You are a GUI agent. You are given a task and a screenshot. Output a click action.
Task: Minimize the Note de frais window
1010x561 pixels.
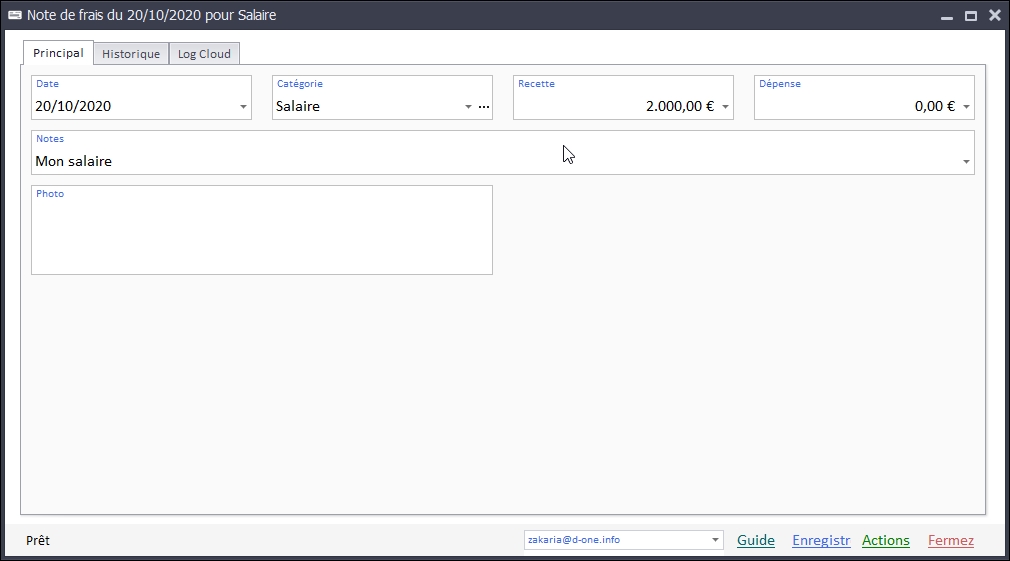click(x=946, y=16)
